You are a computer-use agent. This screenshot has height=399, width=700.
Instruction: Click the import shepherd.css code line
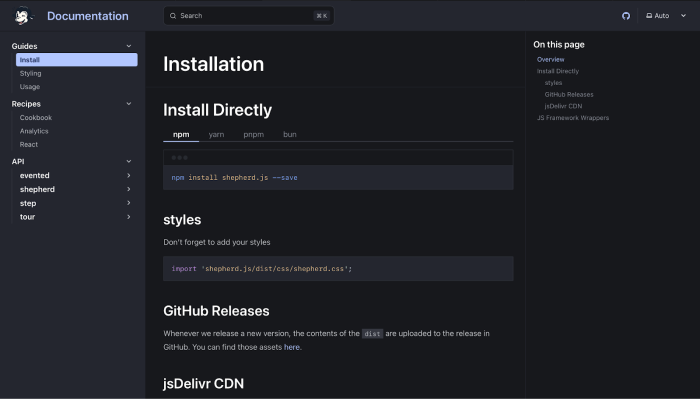pos(262,269)
